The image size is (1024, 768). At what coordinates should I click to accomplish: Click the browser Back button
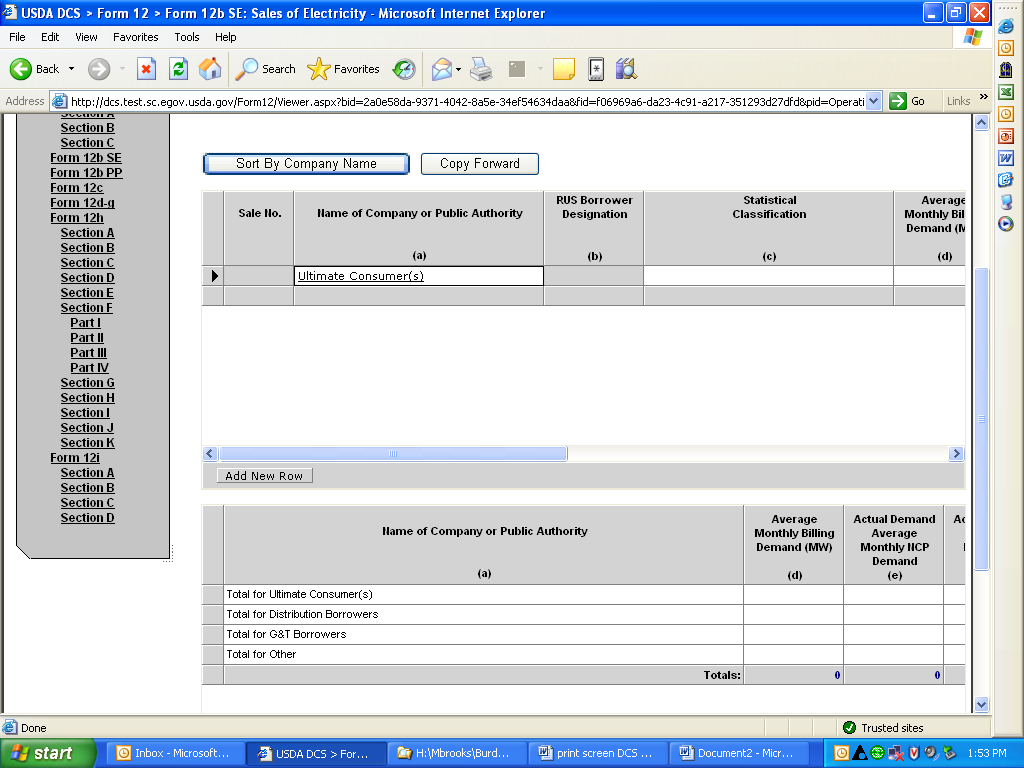35,69
